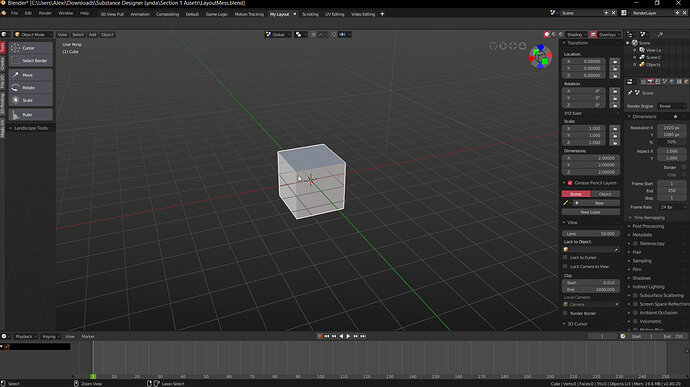Switch to the UV Editing workspace tab

[x=335, y=14]
